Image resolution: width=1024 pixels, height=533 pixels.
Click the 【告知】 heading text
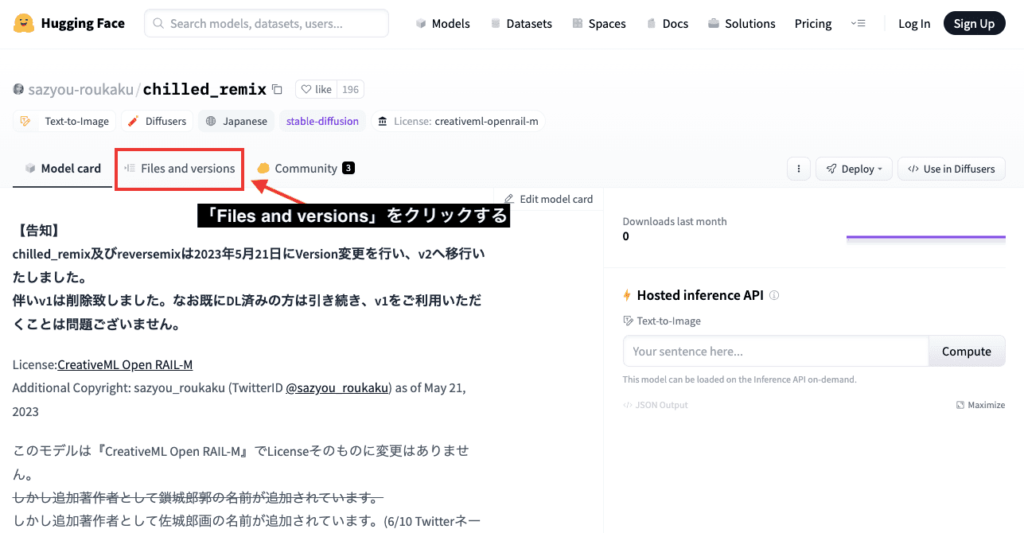(39, 230)
